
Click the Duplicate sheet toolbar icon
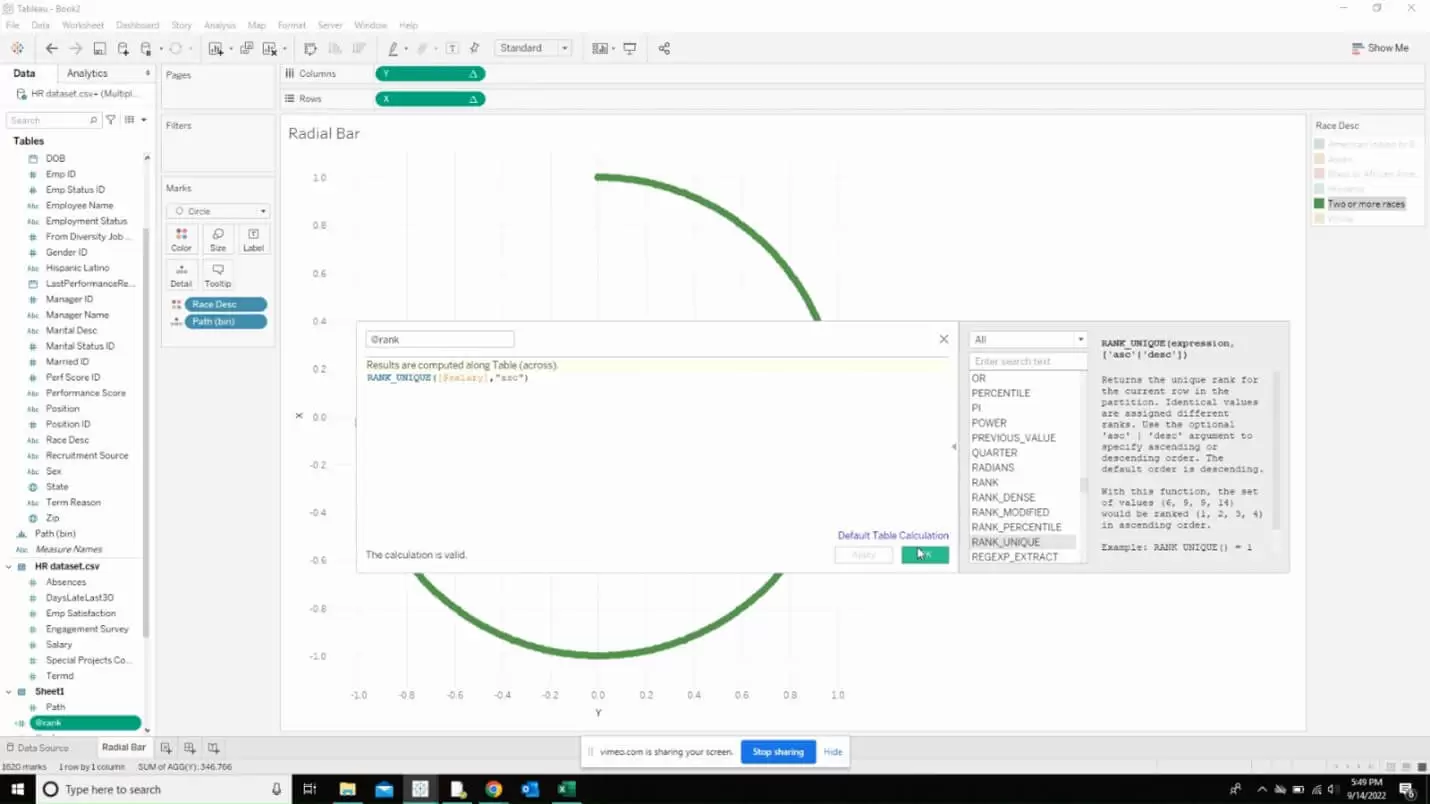(246, 48)
